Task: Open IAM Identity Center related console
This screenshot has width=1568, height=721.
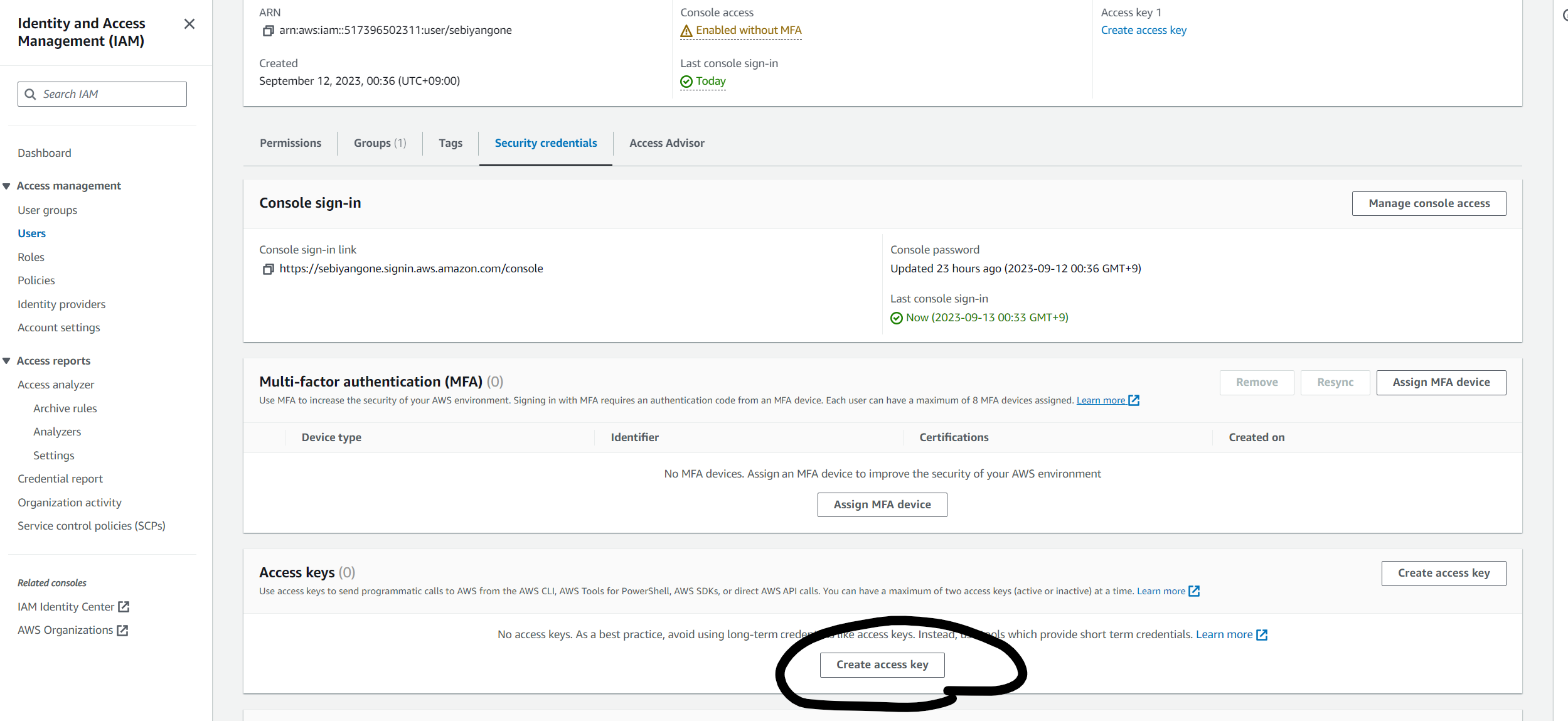Action: (66, 607)
